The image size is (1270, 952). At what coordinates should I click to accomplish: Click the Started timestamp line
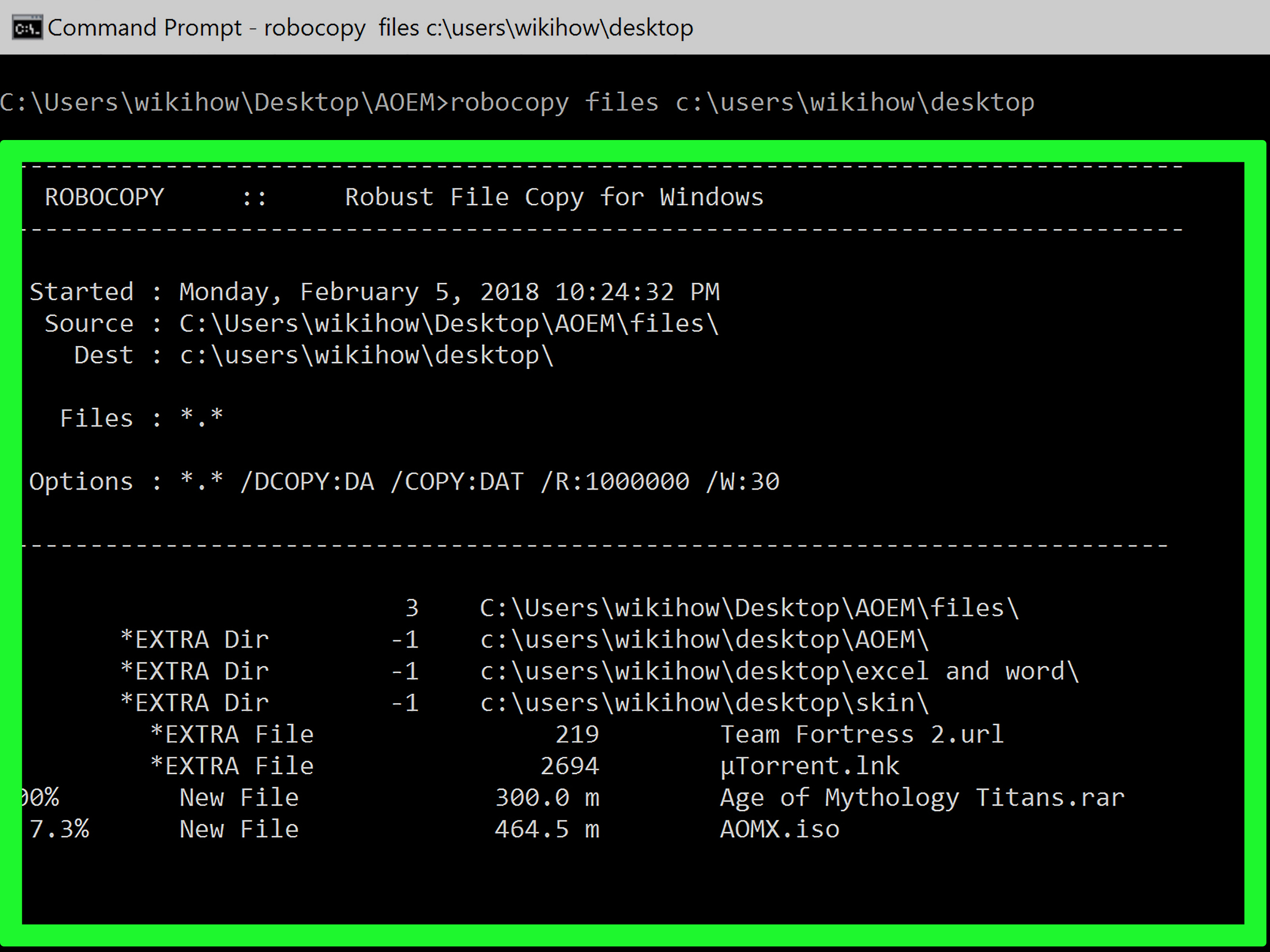374,292
